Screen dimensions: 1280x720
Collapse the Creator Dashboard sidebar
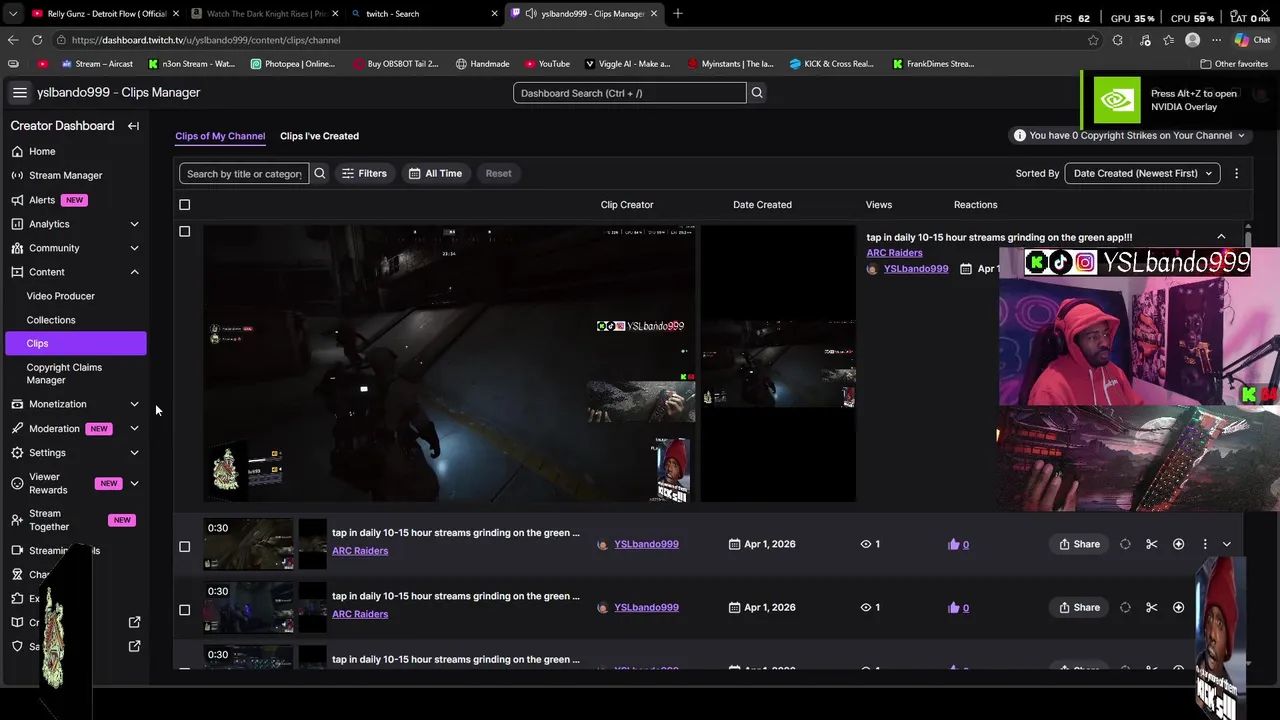click(133, 126)
